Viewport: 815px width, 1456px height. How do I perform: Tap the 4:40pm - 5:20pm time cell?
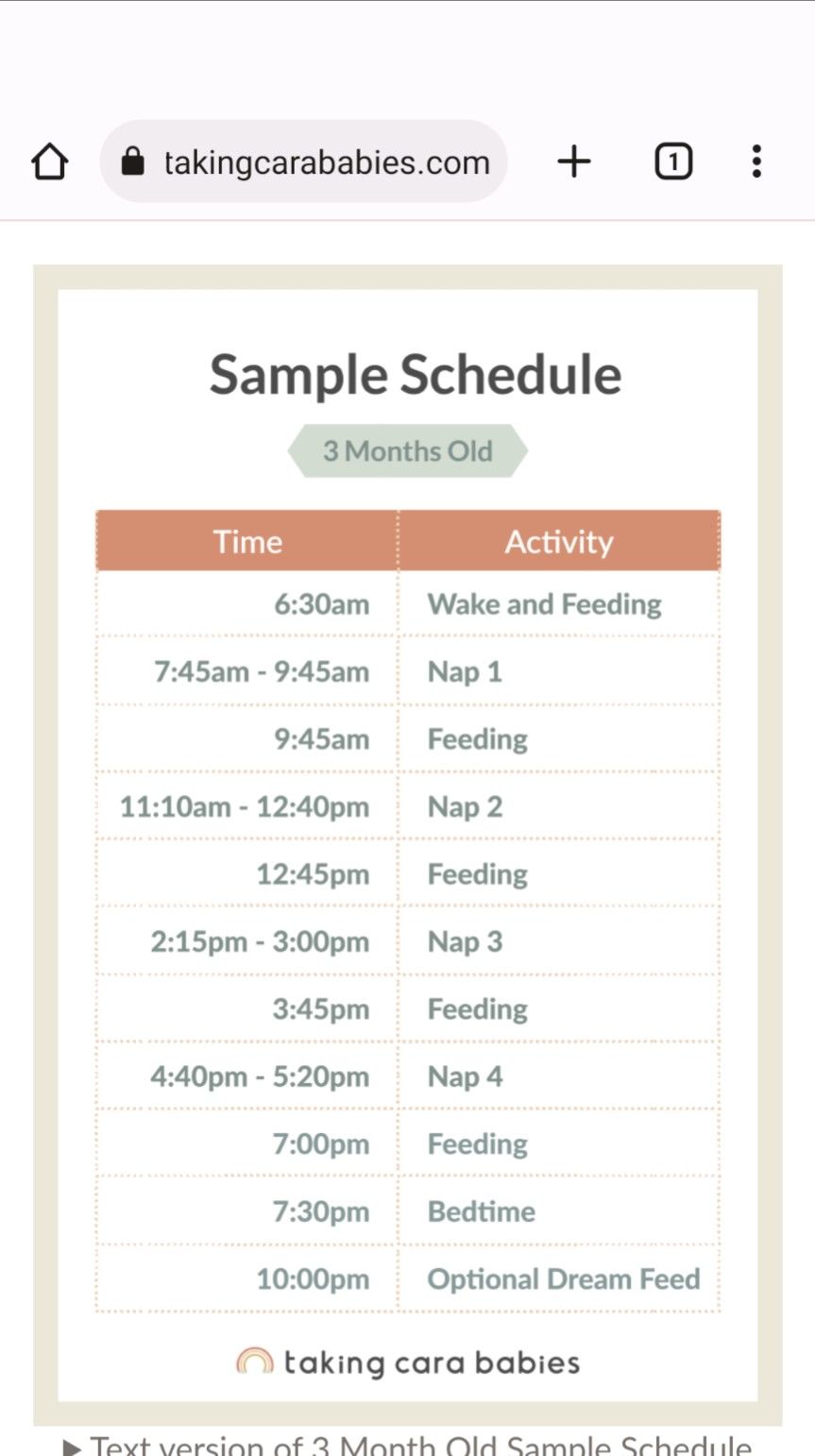click(260, 1077)
